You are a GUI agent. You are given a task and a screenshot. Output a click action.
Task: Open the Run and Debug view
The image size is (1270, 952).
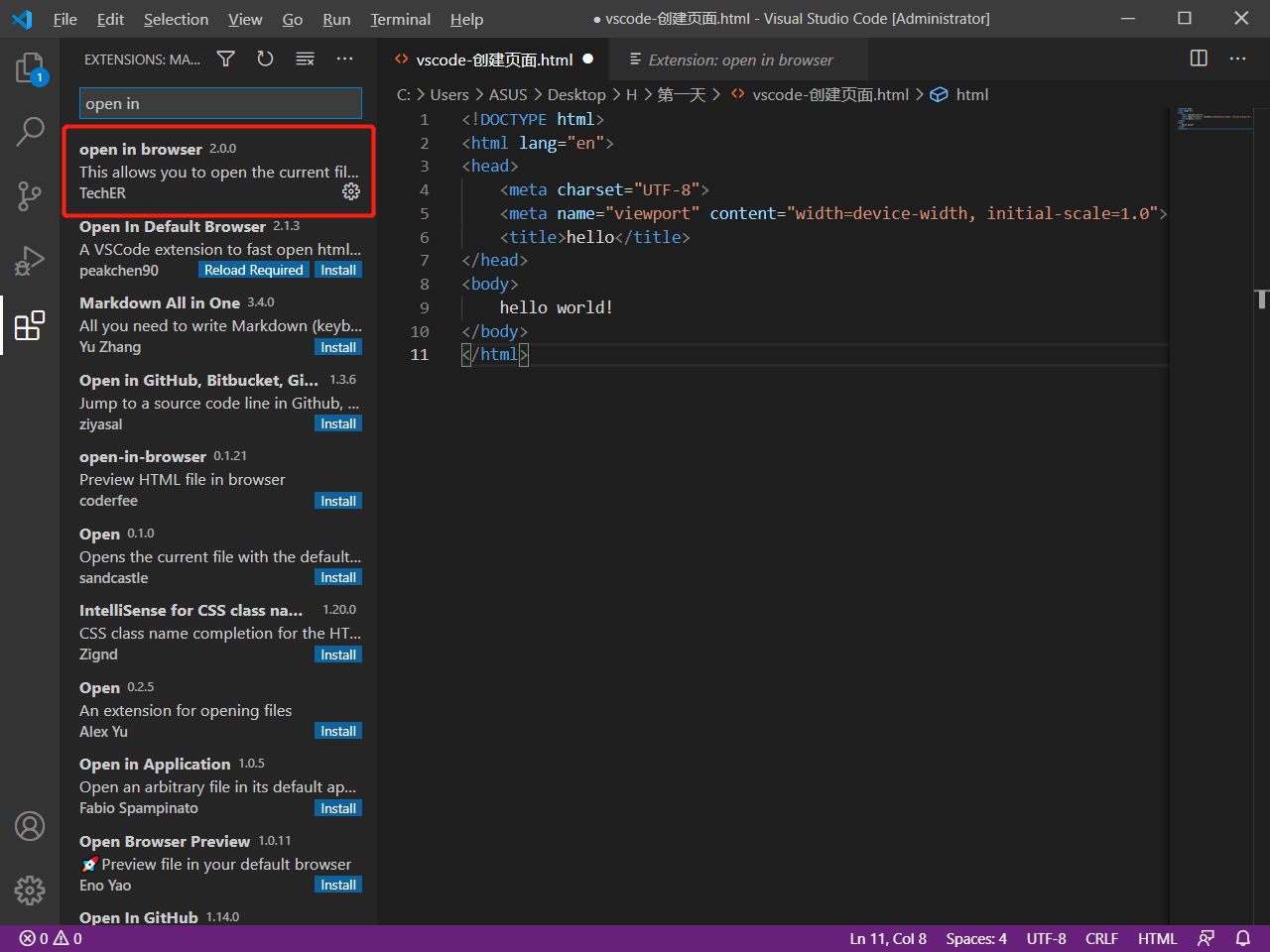coord(30,260)
